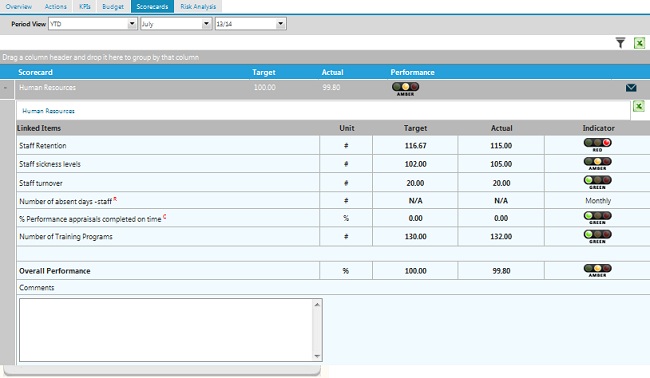This screenshot has height=378, width=650.
Task: Email the Human Resources scorecard
Action: pos(631,87)
